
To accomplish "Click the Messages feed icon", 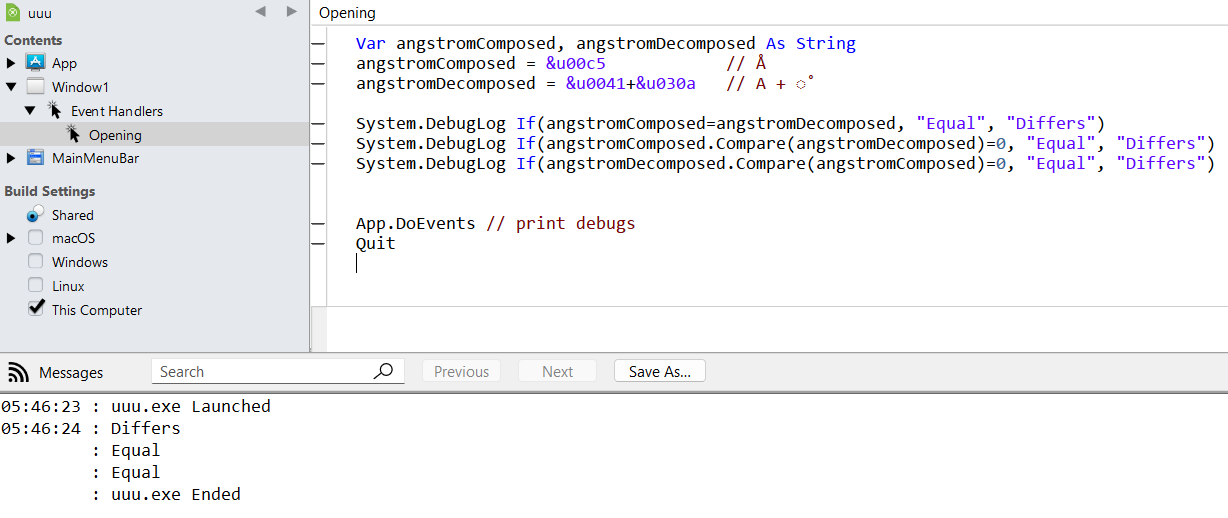I will (x=18, y=372).
